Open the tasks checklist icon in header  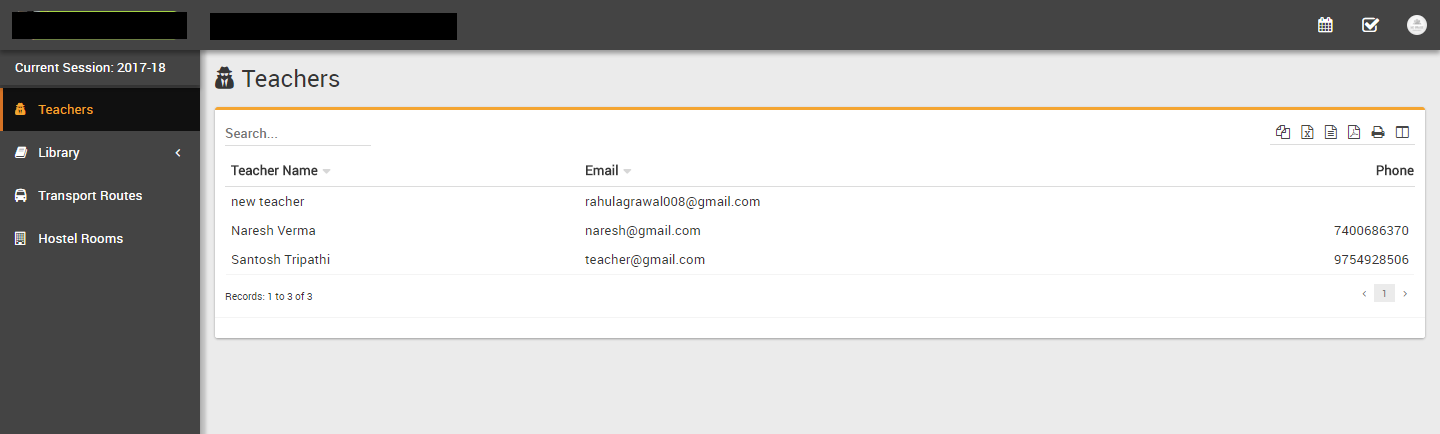pyautogui.click(x=1370, y=25)
